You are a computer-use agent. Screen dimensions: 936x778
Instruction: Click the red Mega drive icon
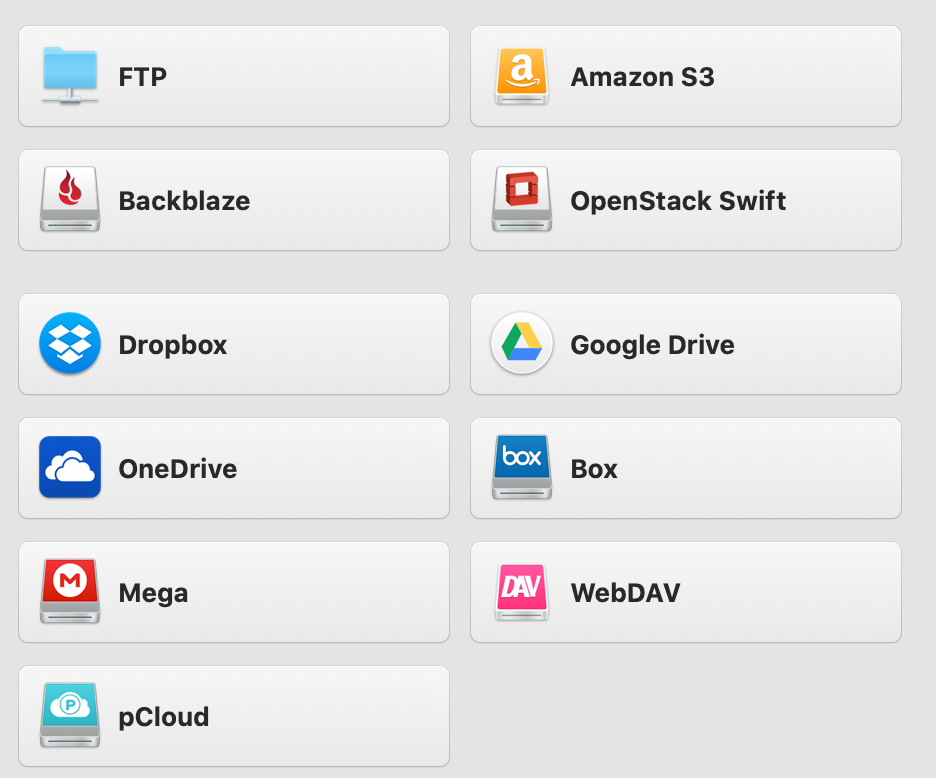(x=70, y=591)
